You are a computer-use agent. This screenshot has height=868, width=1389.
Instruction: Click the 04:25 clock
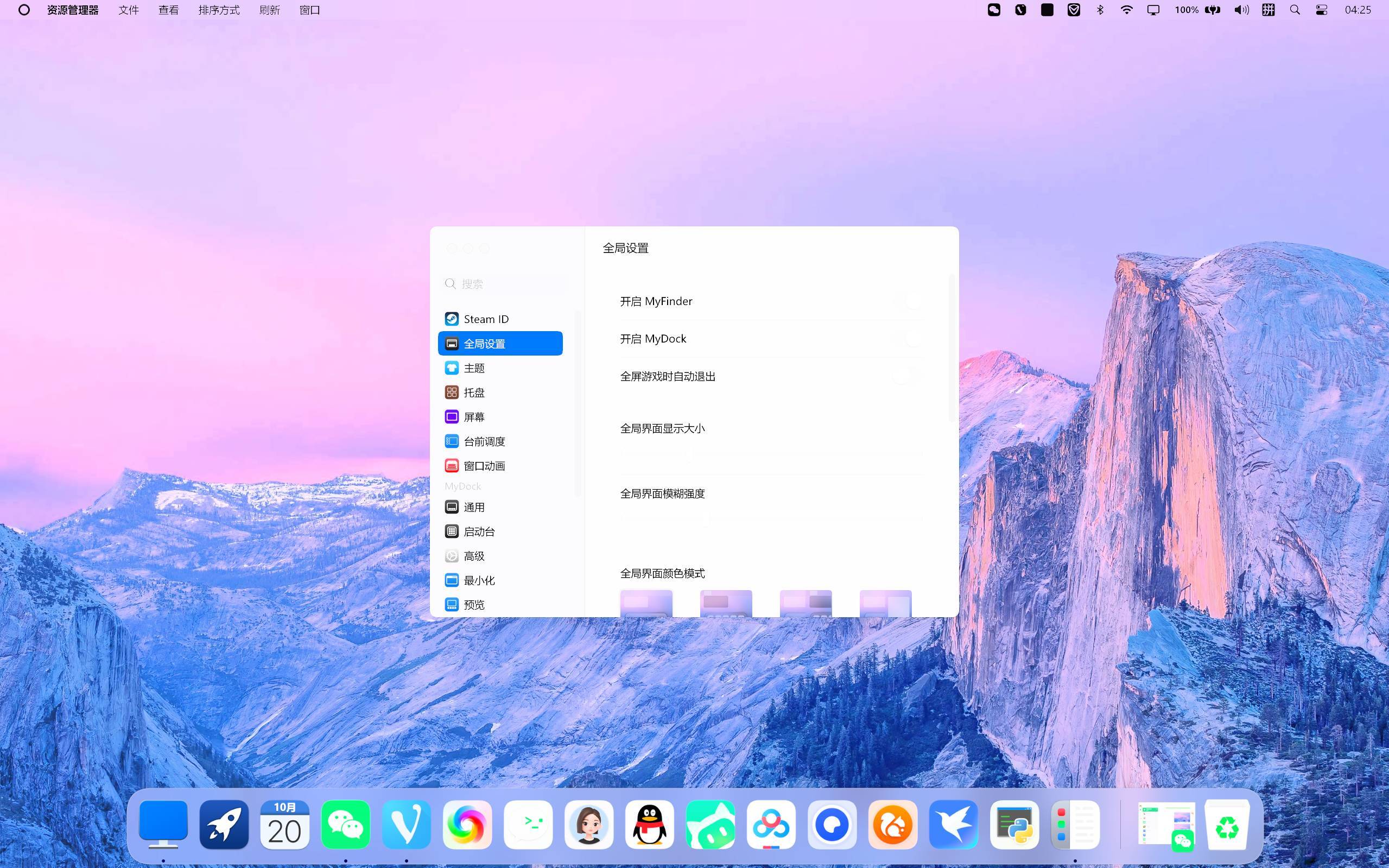pos(1358,10)
